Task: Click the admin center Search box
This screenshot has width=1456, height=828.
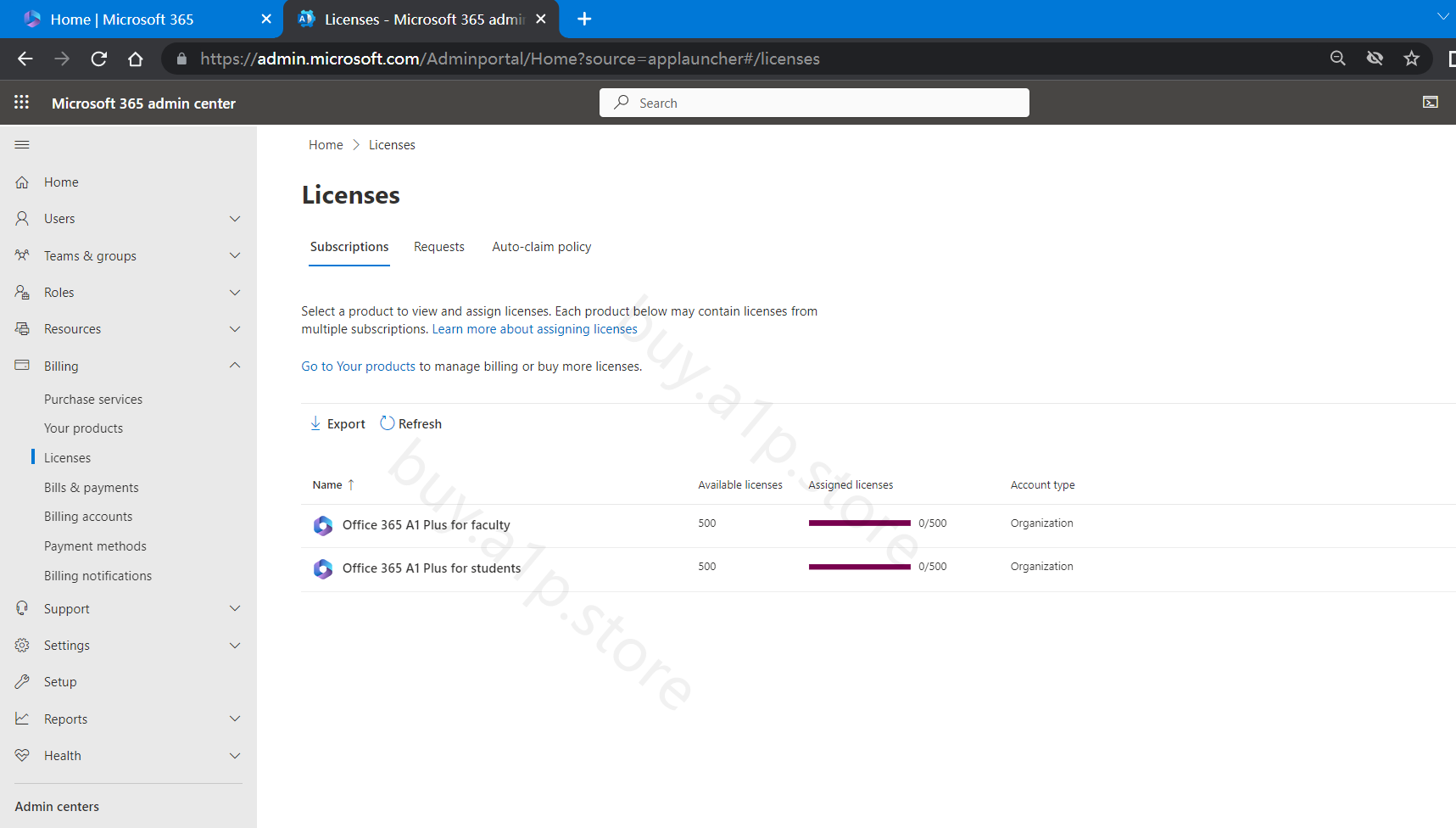Action: tap(814, 103)
